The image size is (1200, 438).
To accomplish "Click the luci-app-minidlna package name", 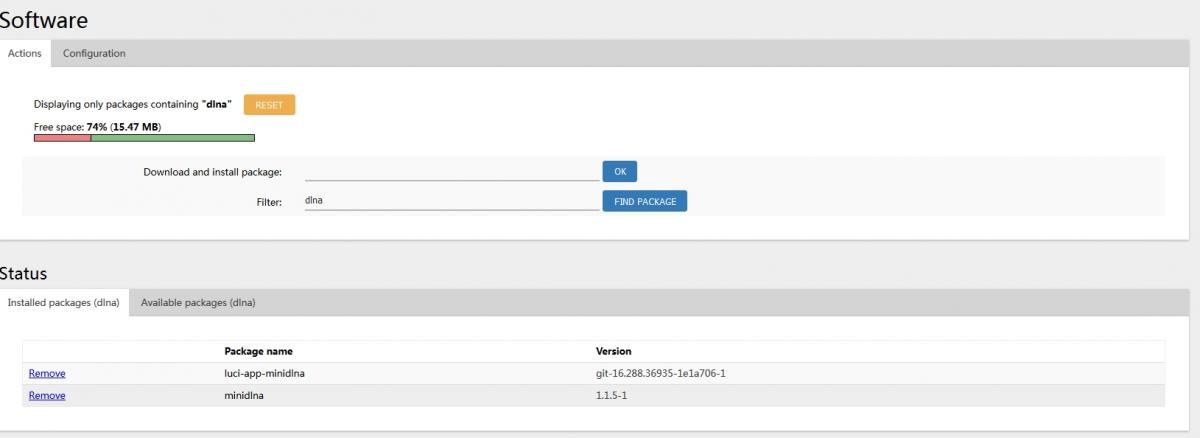I will pos(263,374).
